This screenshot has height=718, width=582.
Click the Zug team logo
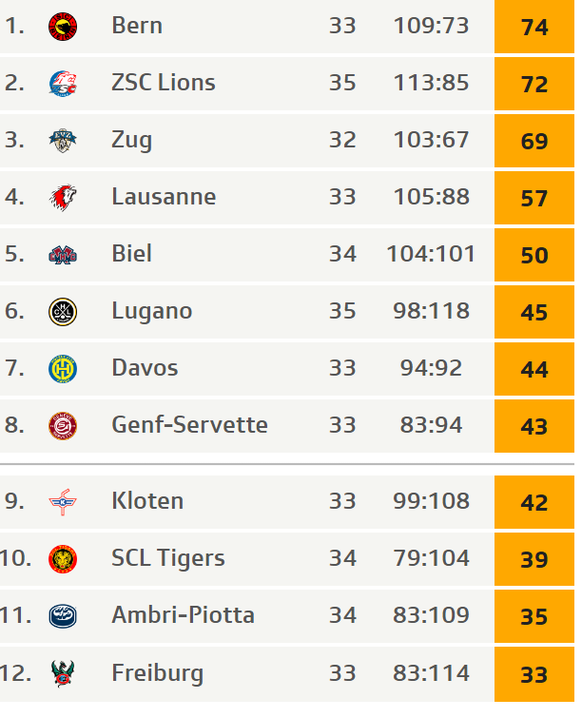click(63, 141)
